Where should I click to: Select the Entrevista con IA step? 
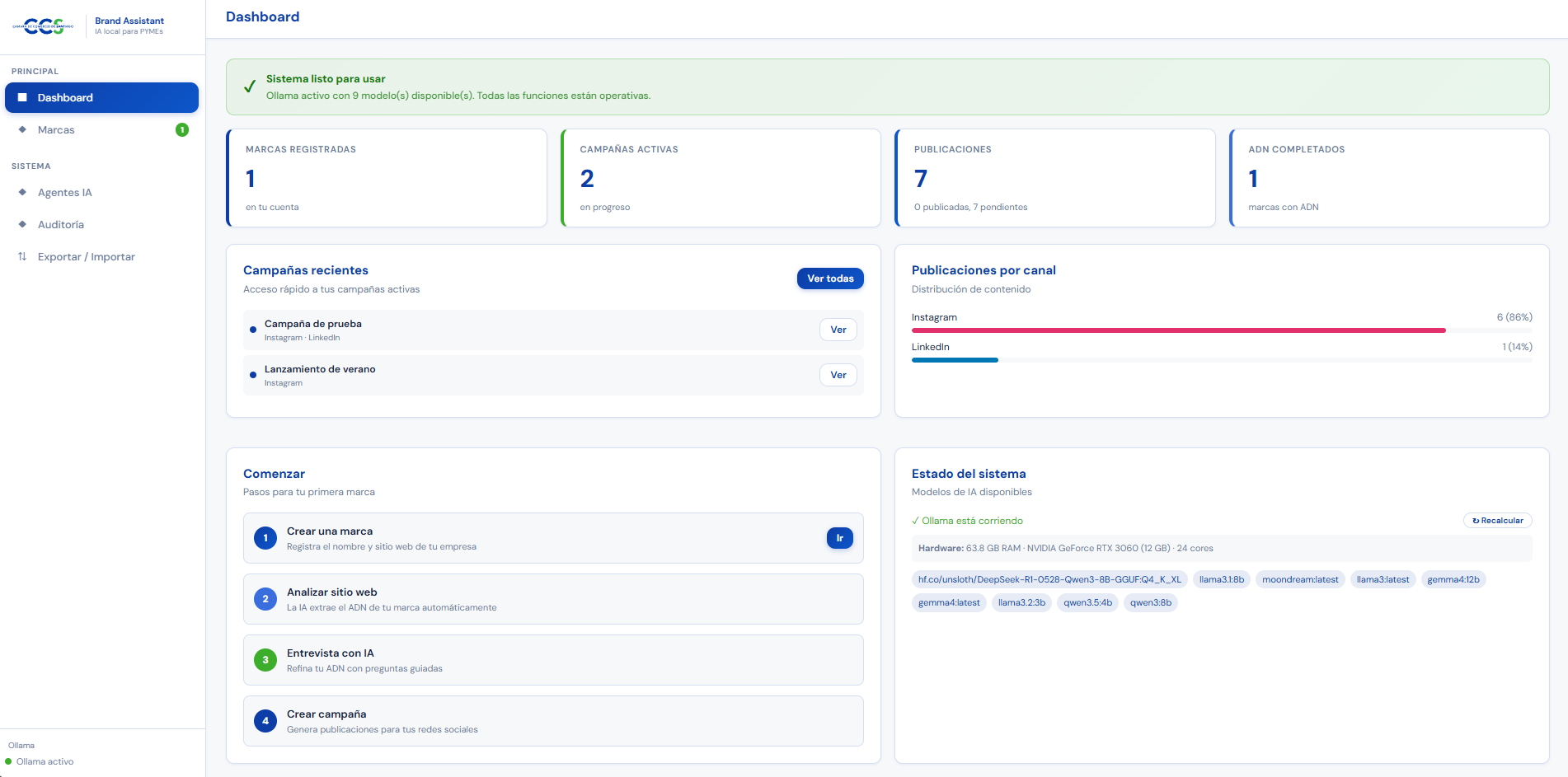pyautogui.click(x=553, y=660)
